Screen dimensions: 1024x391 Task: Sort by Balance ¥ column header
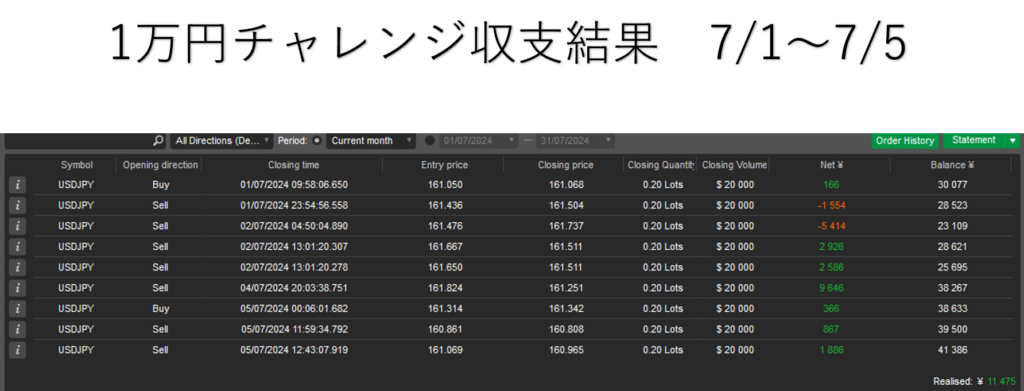click(x=952, y=165)
